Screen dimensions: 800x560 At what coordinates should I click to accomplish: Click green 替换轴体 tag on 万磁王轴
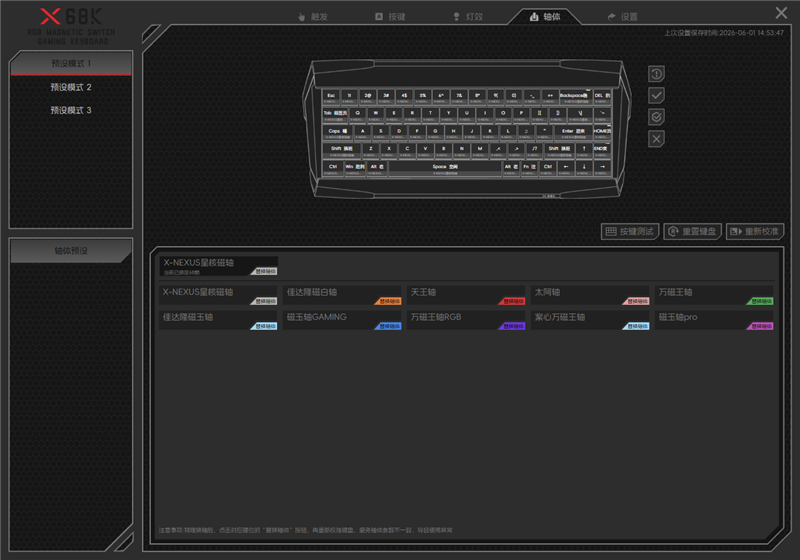pos(760,301)
